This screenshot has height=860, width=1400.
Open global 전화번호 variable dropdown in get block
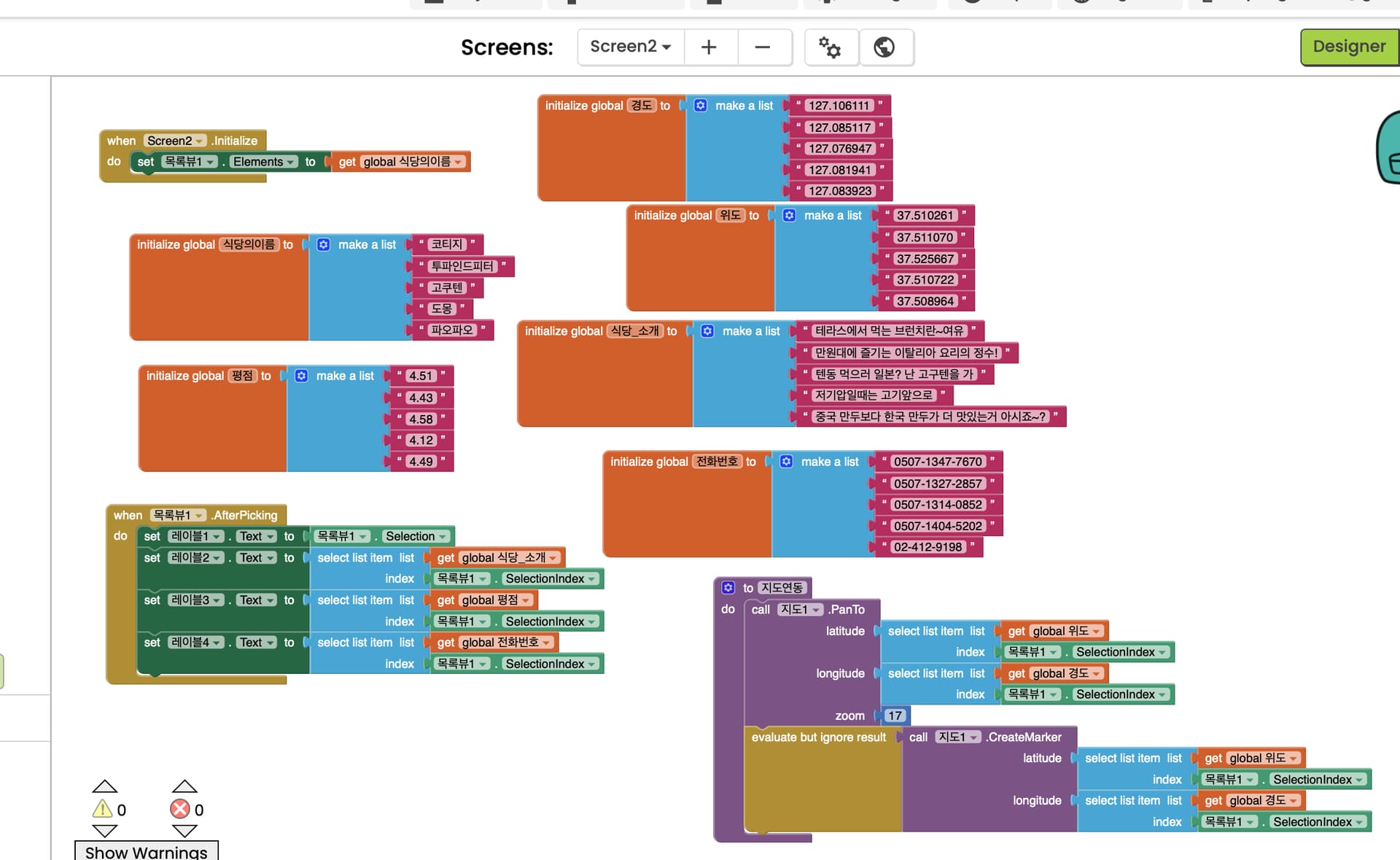[x=507, y=643]
